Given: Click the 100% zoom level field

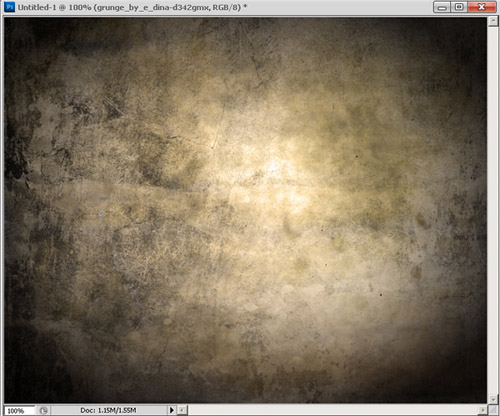Looking at the screenshot, I should tap(19, 411).
